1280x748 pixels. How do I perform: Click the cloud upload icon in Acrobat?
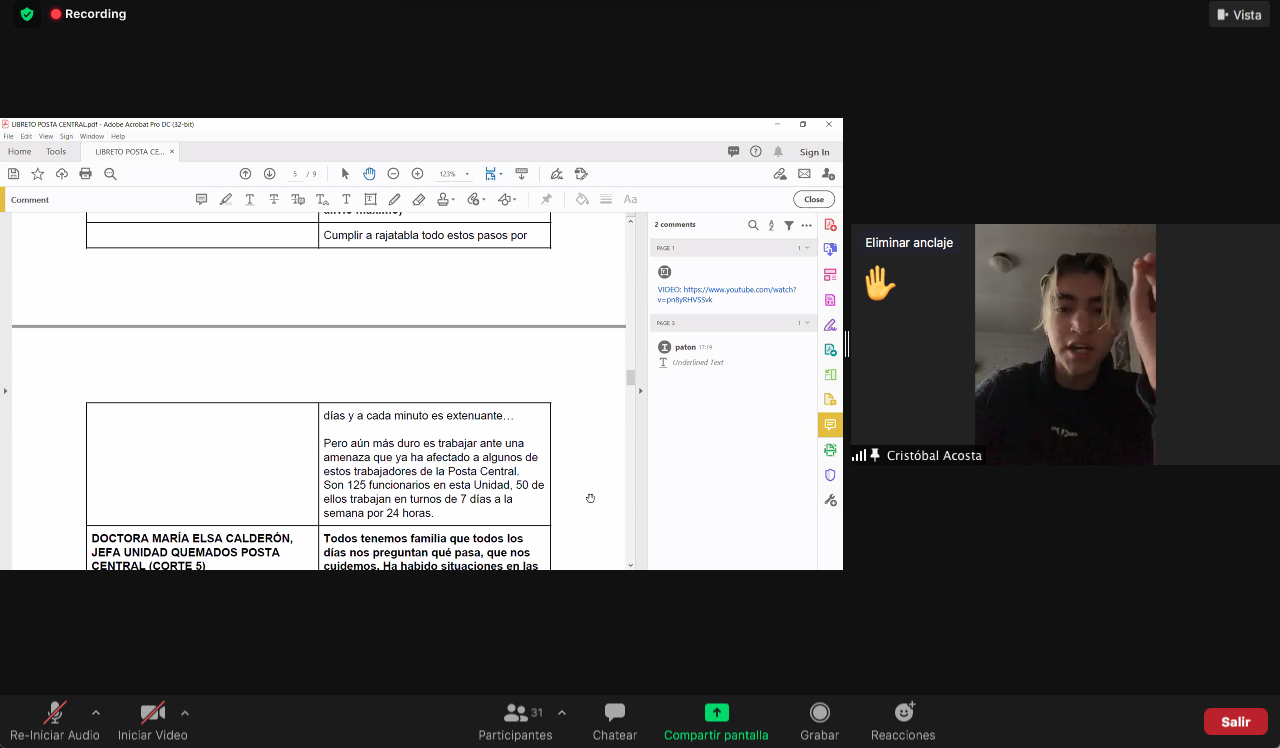coord(62,174)
